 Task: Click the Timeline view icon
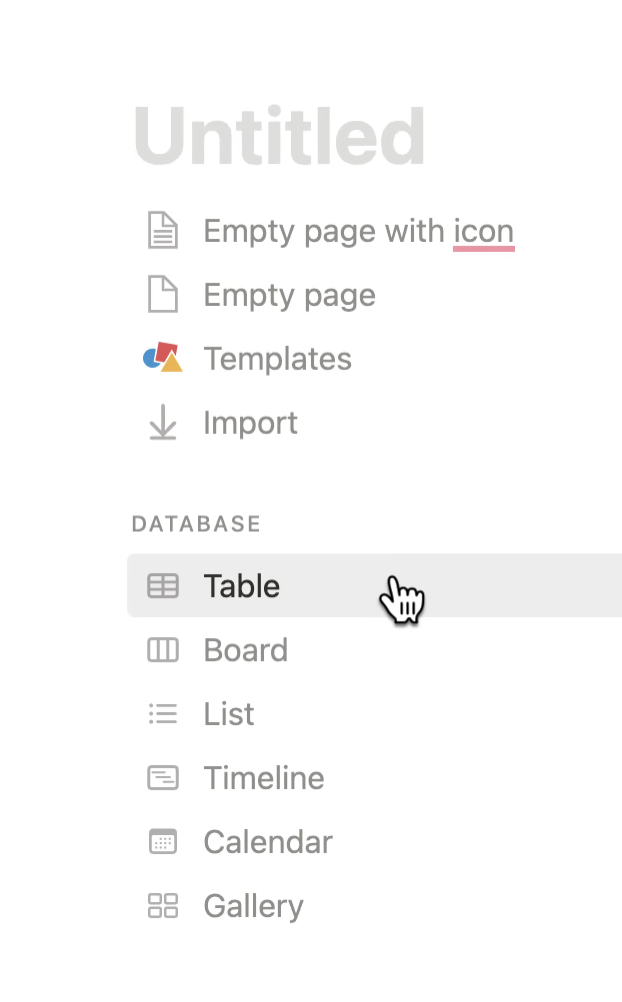(162, 778)
